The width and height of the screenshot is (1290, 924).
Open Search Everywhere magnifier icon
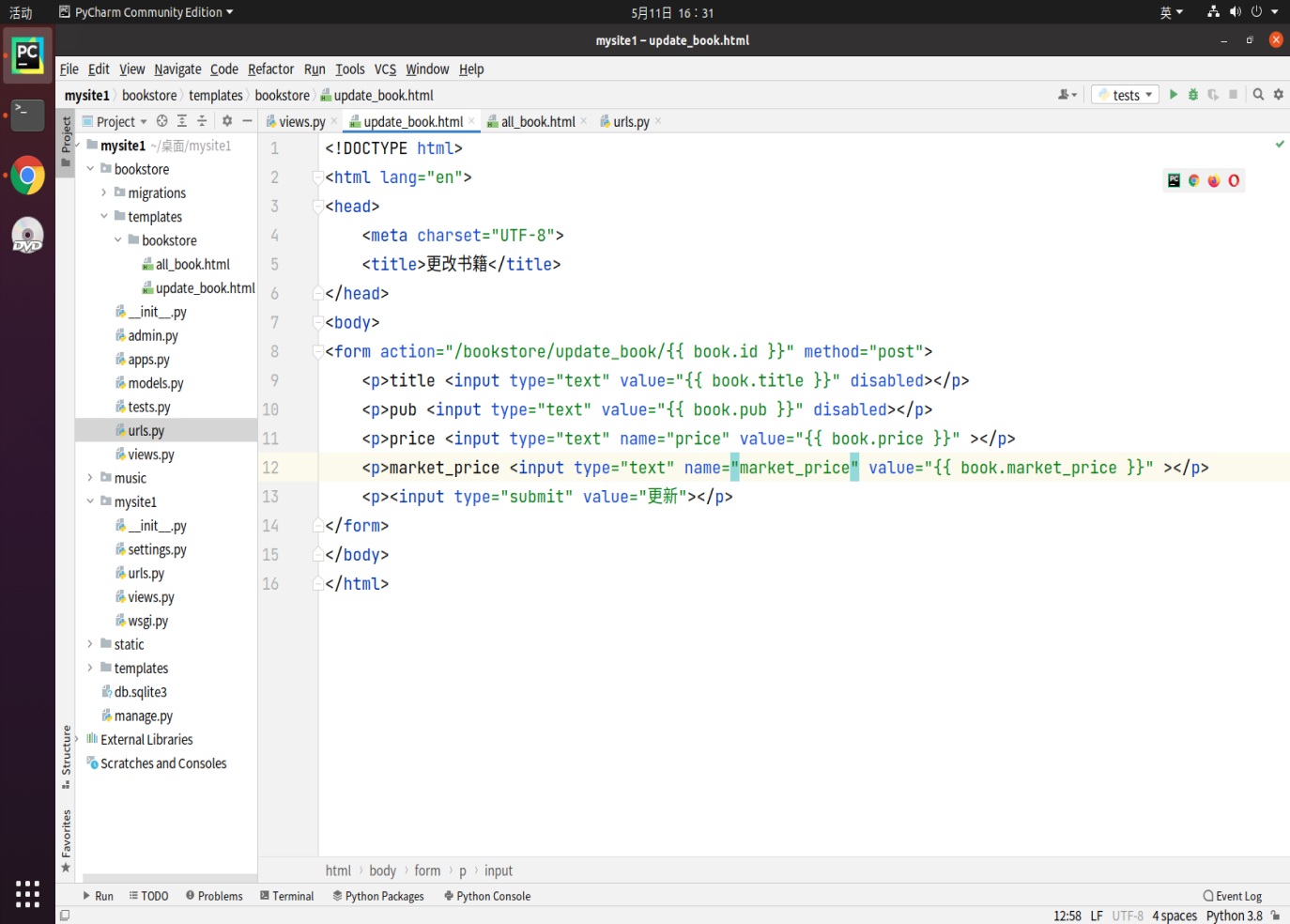click(1258, 95)
